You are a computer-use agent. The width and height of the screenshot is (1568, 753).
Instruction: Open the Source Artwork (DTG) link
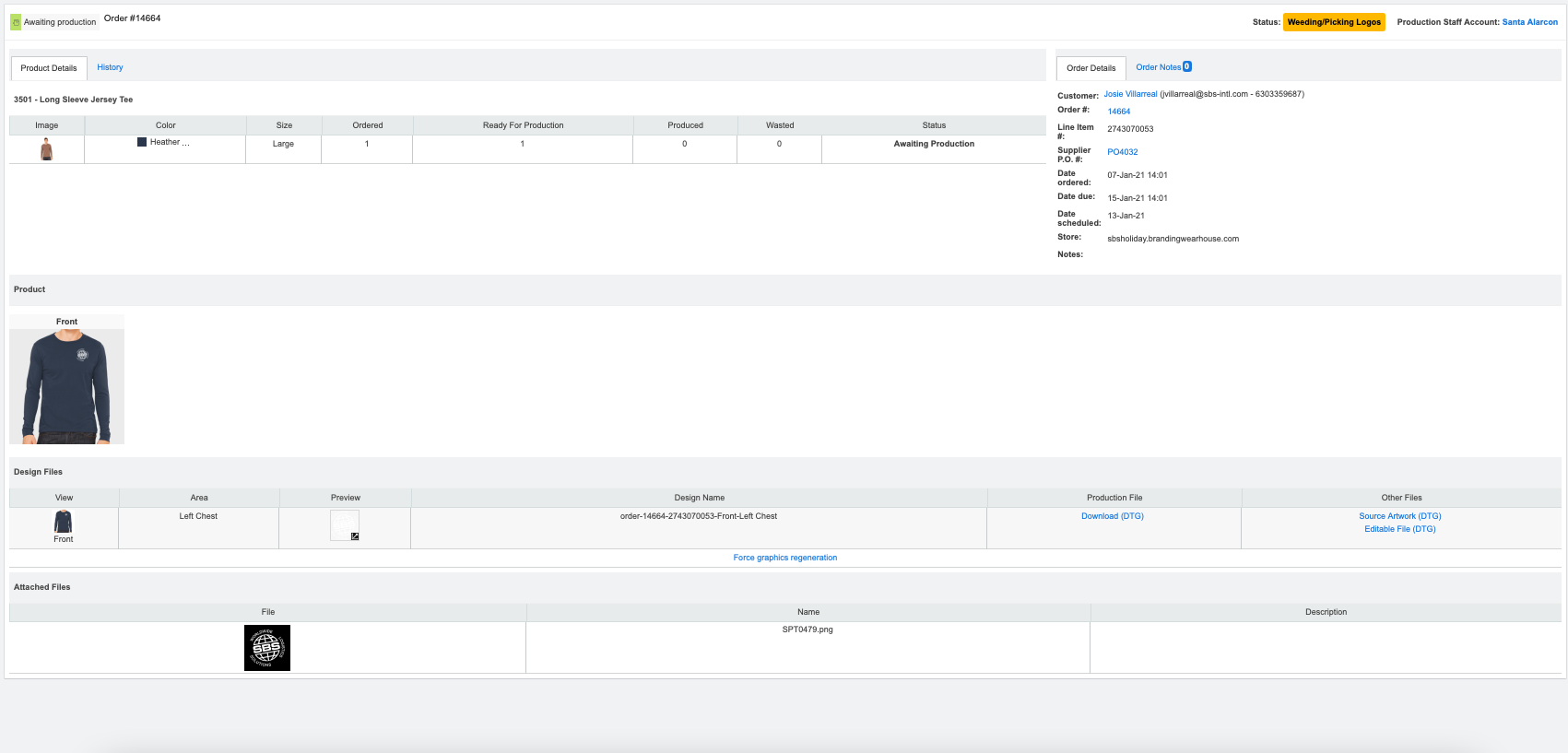[1399, 516]
